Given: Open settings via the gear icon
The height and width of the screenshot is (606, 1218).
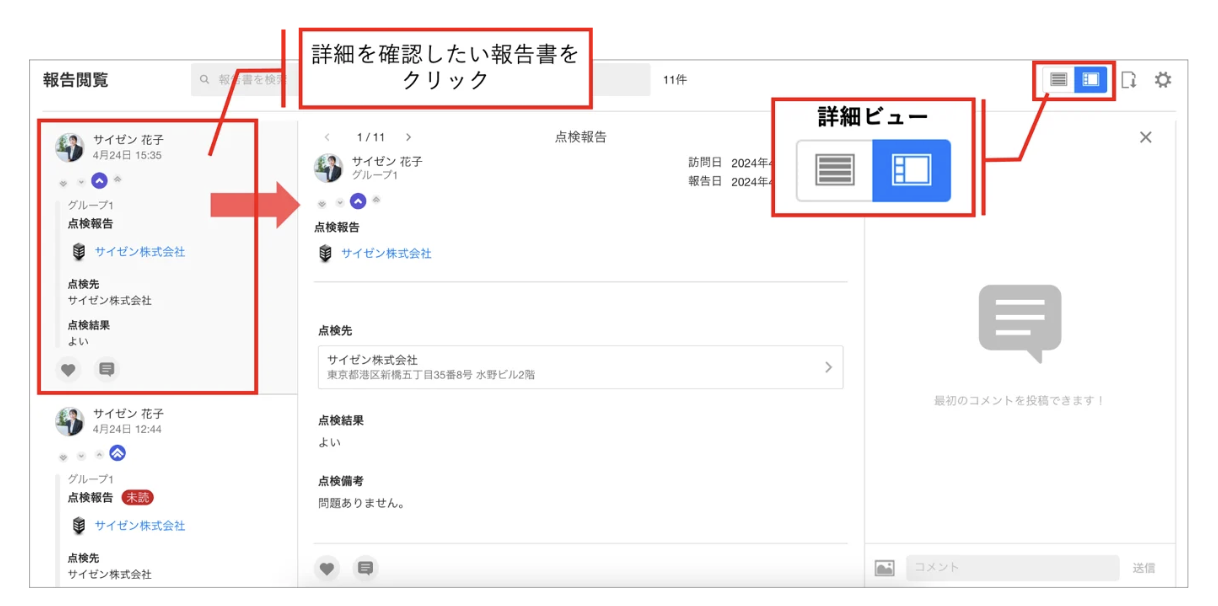Looking at the screenshot, I should (1163, 80).
